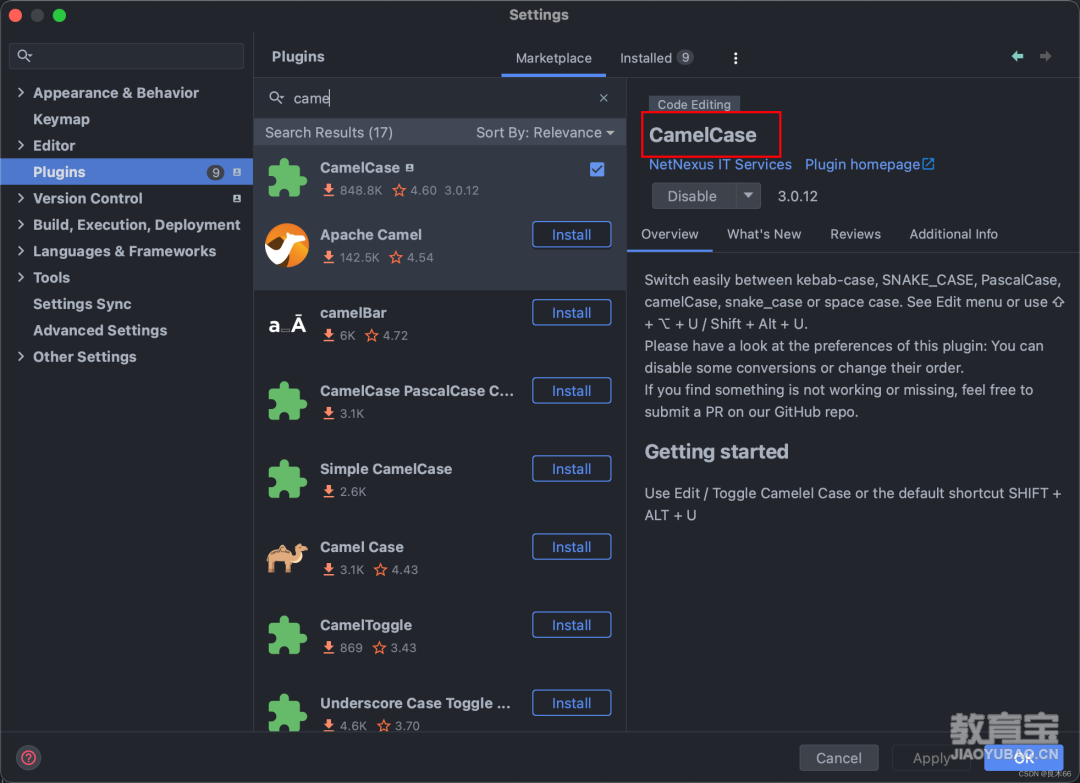This screenshot has width=1080, height=783.
Task: Install the CamelCase PascalCase plugin
Action: coord(572,390)
